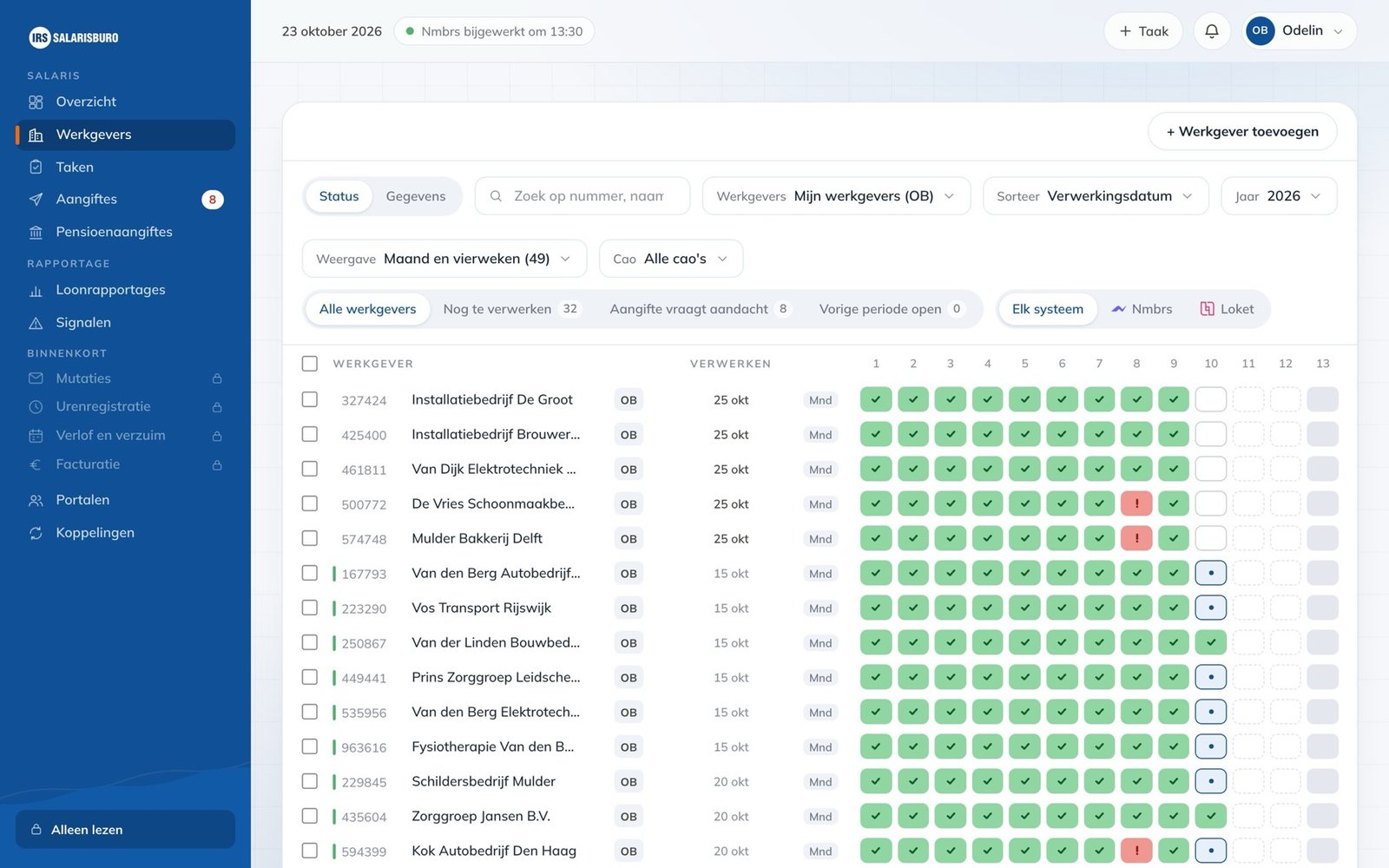This screenshot has height=868, width=1389.
Task: Click the + Werkgever toevoegen button
Action: (x=1242, y=132)
